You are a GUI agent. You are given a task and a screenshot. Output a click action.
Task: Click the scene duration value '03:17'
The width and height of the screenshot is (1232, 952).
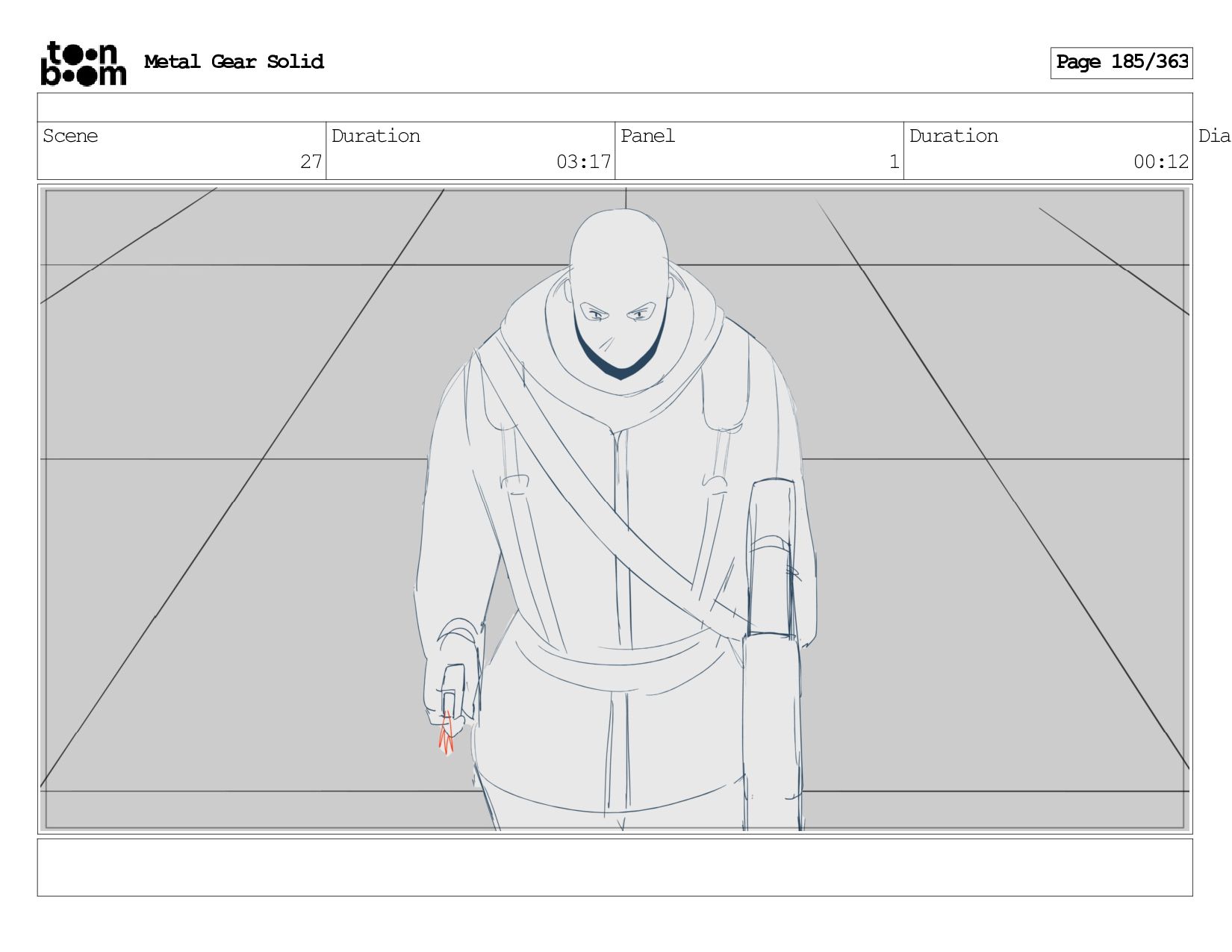[x=584, y=162]
